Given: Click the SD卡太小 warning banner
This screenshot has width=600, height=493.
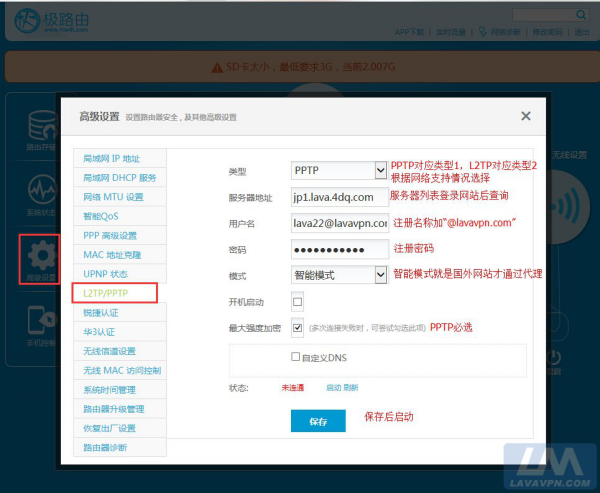Looking at the screenshot, I should [302, 67].
